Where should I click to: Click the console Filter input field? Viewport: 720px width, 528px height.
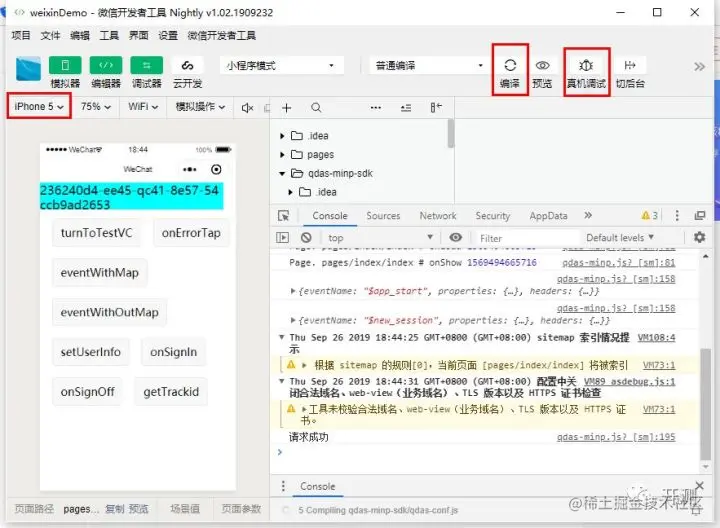pos(528,238)
